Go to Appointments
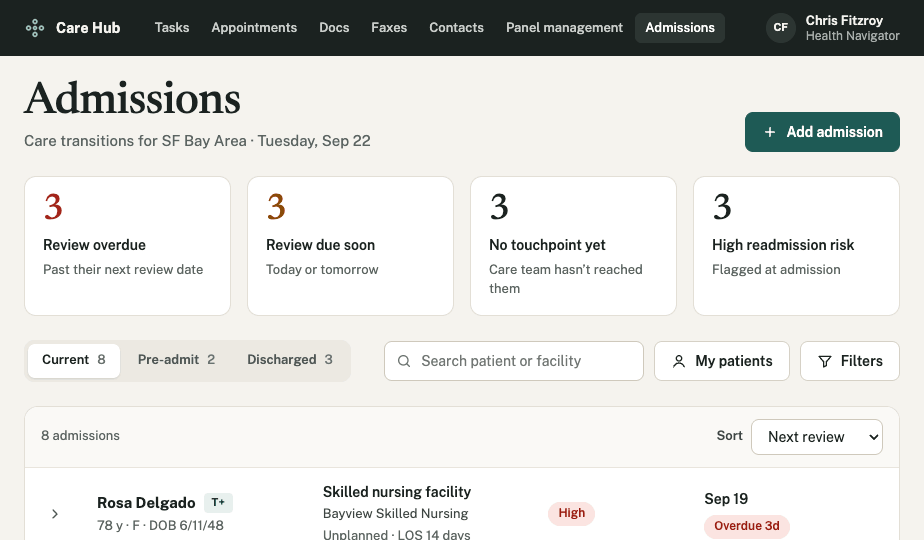Viewport: 924px width, 540px height. [x=254, y=28]
